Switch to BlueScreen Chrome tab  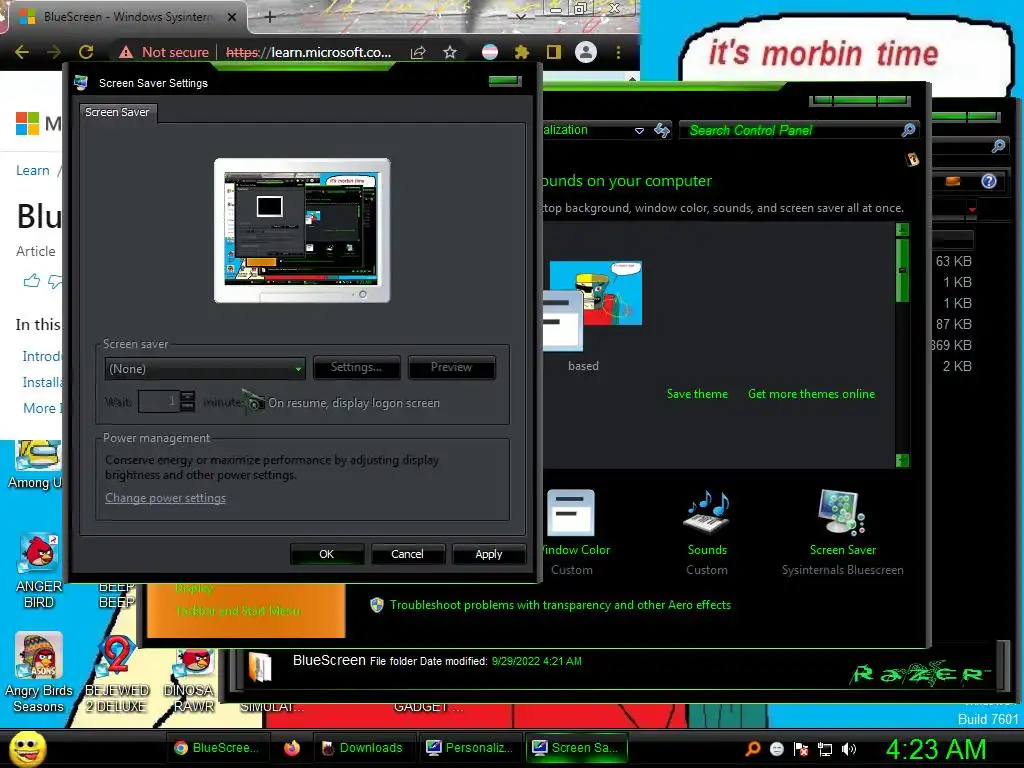[124, 17]
